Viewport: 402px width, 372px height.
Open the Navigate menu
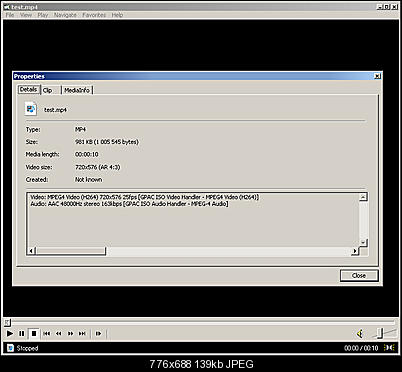click(x=65, y=15)
